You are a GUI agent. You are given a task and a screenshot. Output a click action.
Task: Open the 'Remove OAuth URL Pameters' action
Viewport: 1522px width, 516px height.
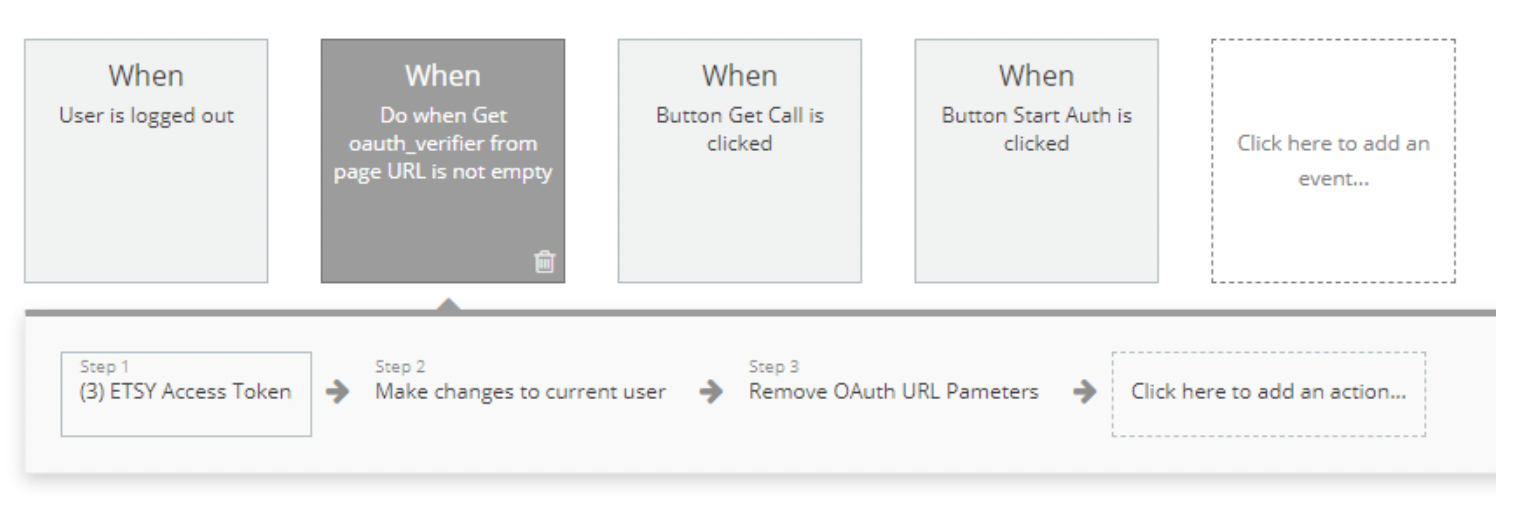[x=894, y=392]
